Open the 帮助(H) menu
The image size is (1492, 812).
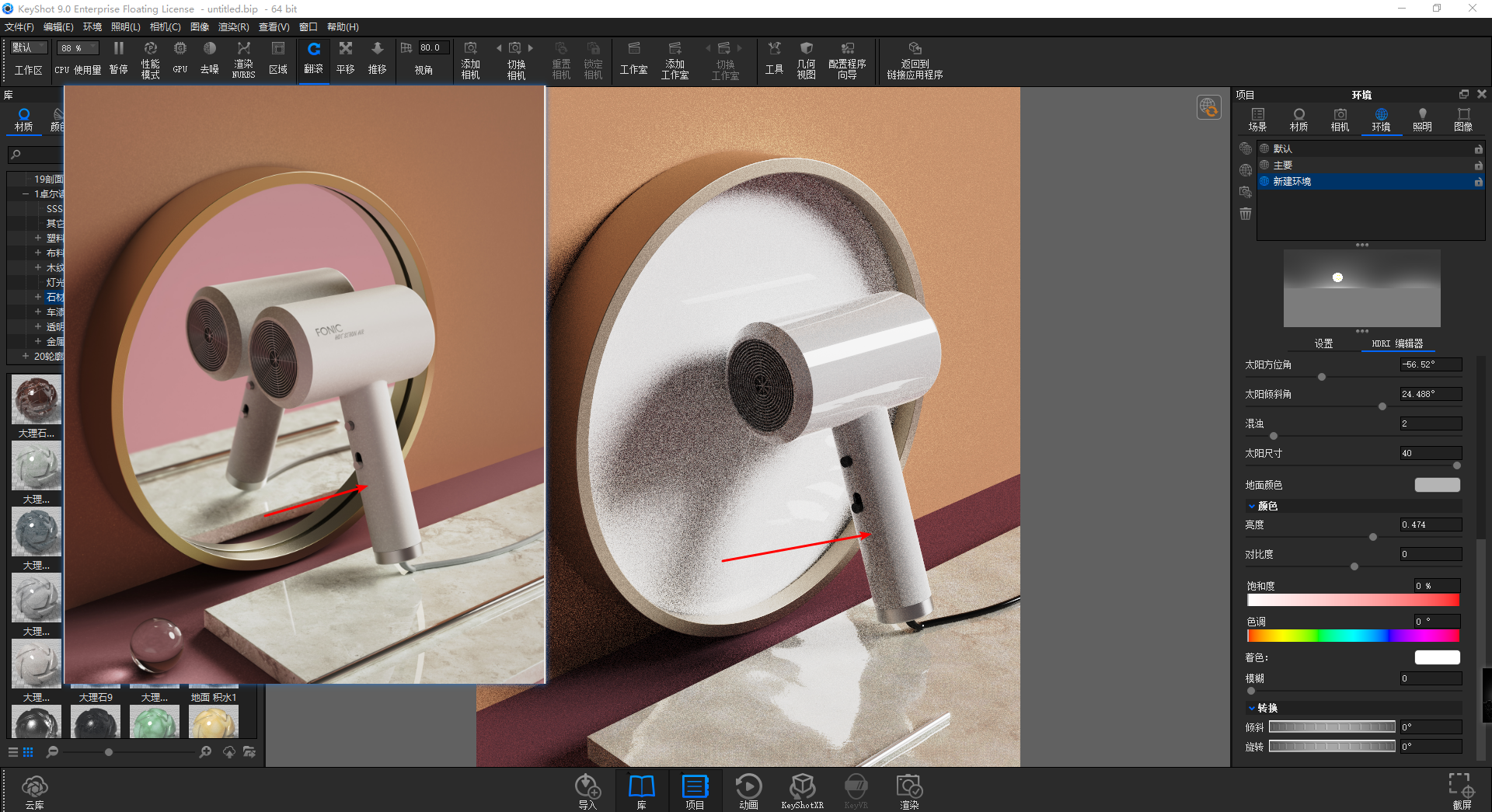coord(343,27)
